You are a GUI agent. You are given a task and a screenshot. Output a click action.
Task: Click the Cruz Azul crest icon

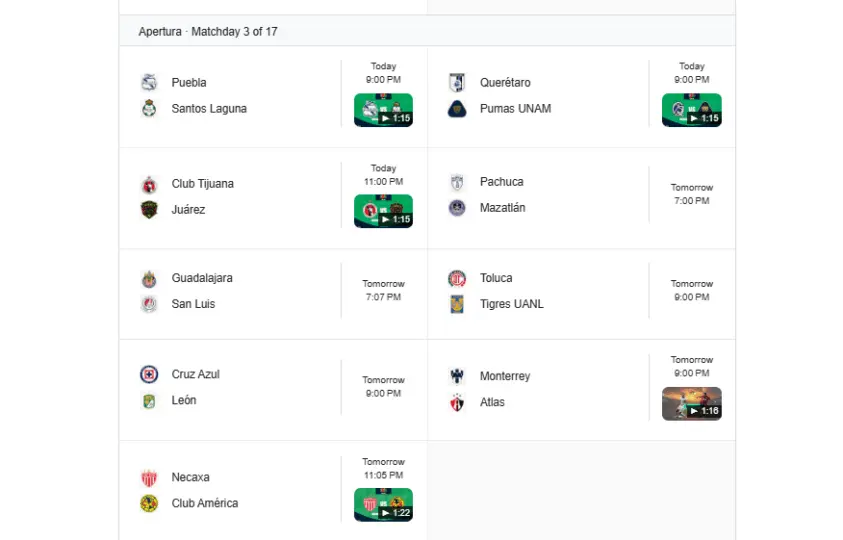(x=149, y=374)
